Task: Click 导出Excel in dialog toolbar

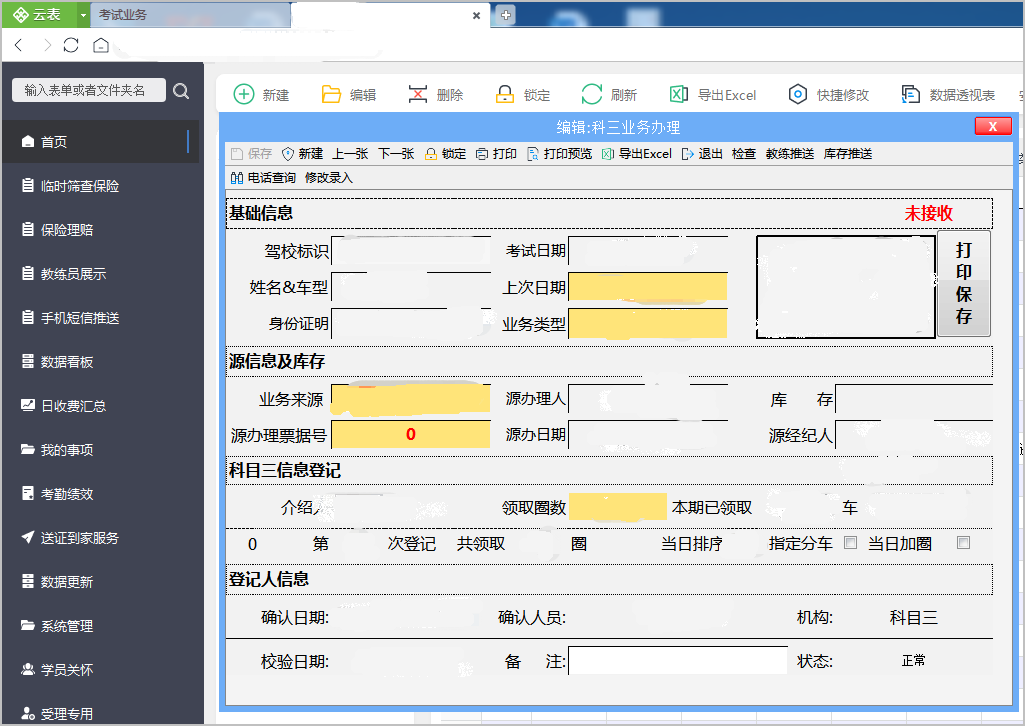Action: point(637,154)
